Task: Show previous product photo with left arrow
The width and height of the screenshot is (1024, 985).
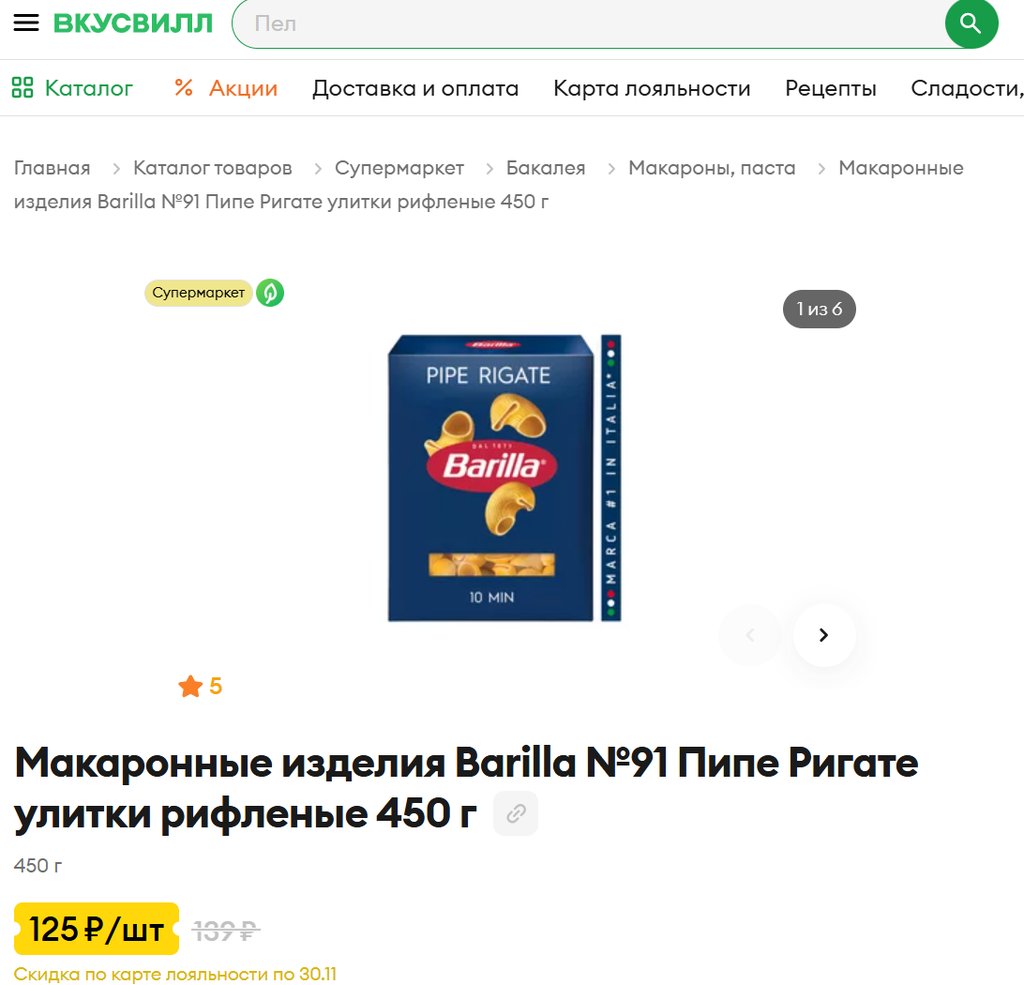Action: (x=750, y=635)
